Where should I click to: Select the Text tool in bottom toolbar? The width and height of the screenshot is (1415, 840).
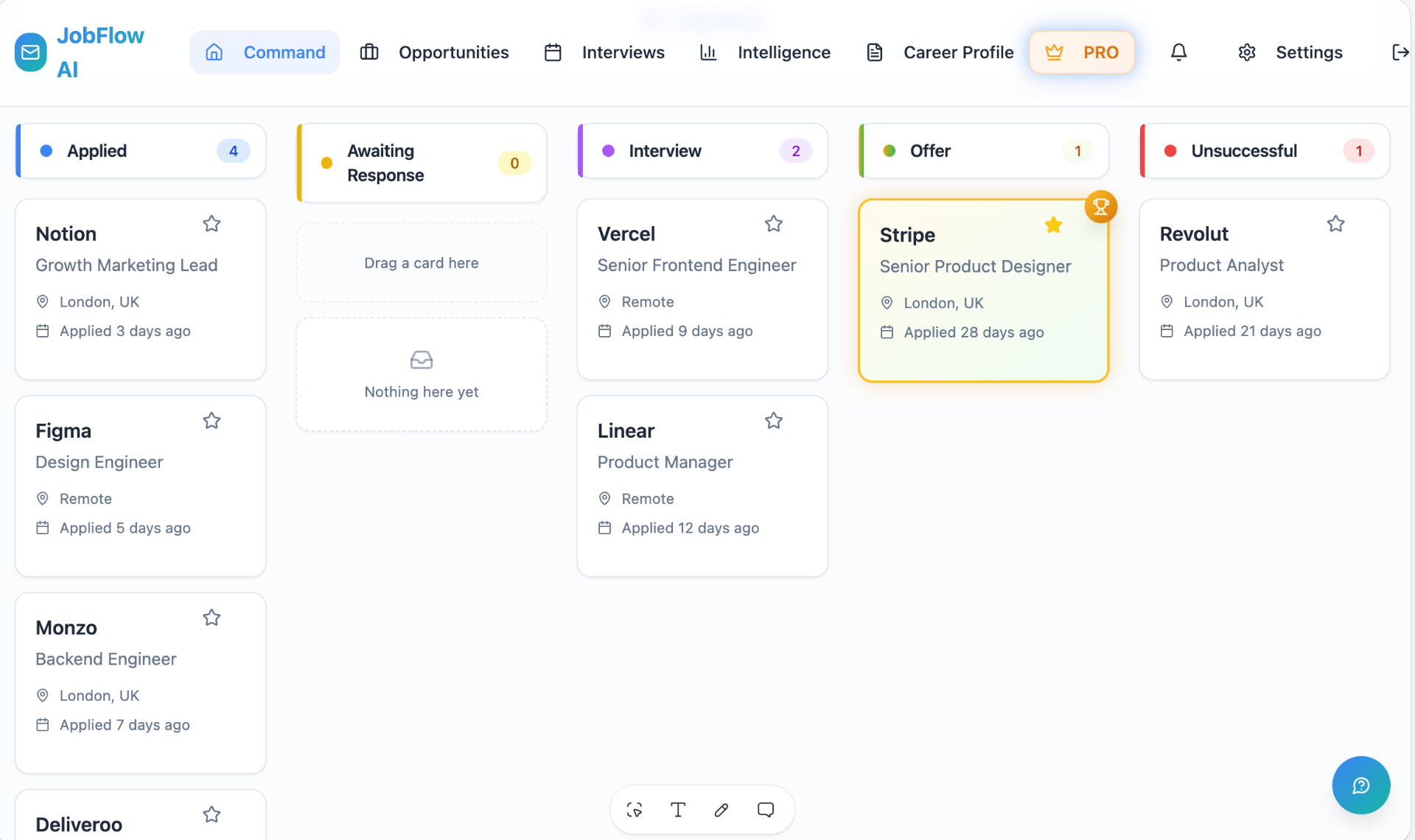pyautogui.click(x=678, y=810)
